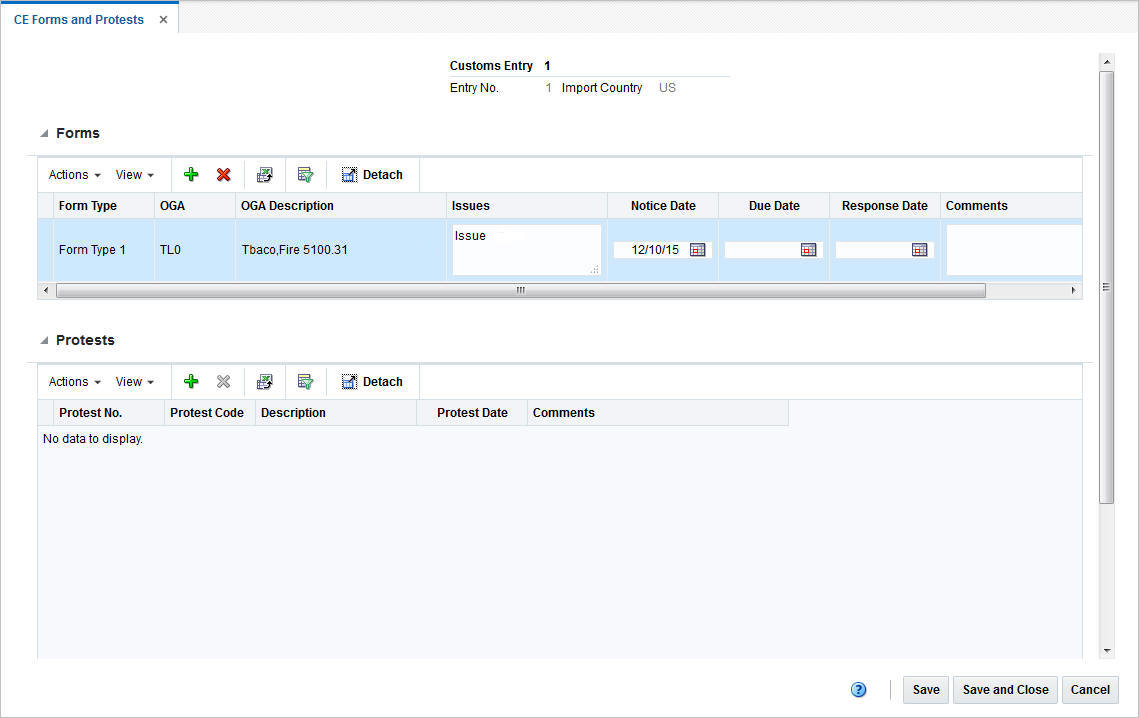Collapse the Forms section
Screen dimensions: 1139x718
(44, 133)
